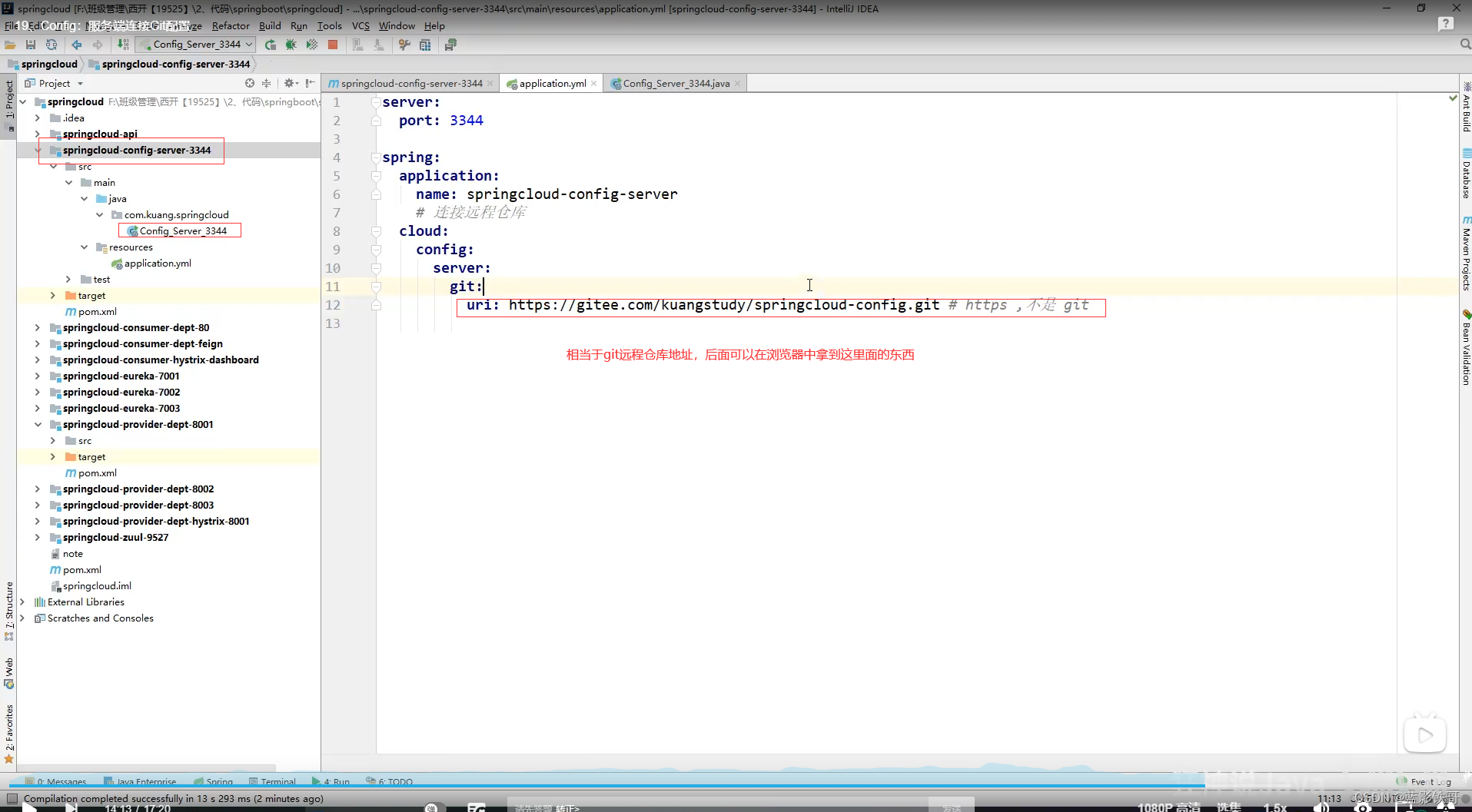This screenshot has height=812, width=1472.
Task: Open the Build menu
Action: point(270,25)
